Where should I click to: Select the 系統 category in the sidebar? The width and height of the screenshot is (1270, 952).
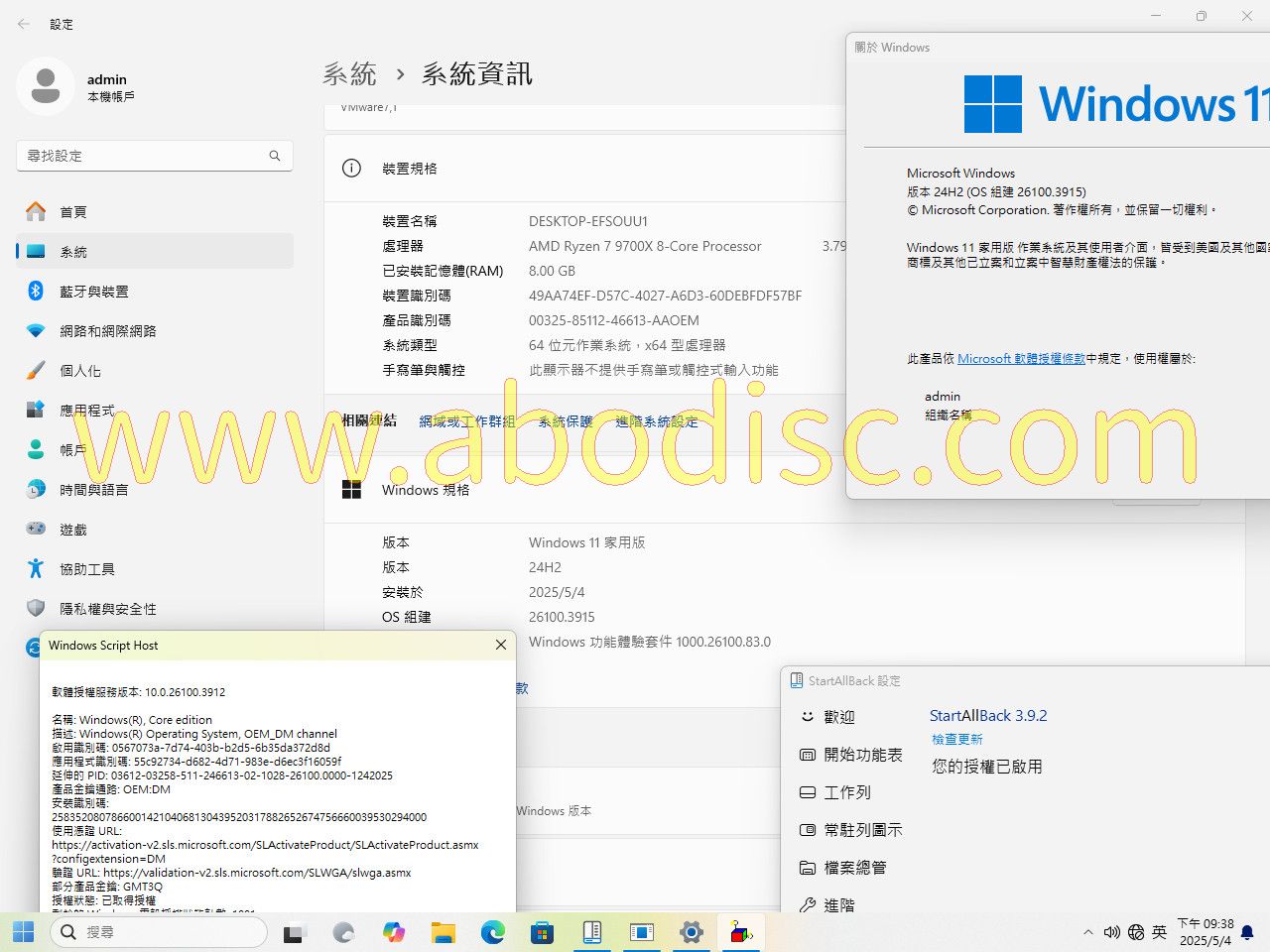(155, 251)
